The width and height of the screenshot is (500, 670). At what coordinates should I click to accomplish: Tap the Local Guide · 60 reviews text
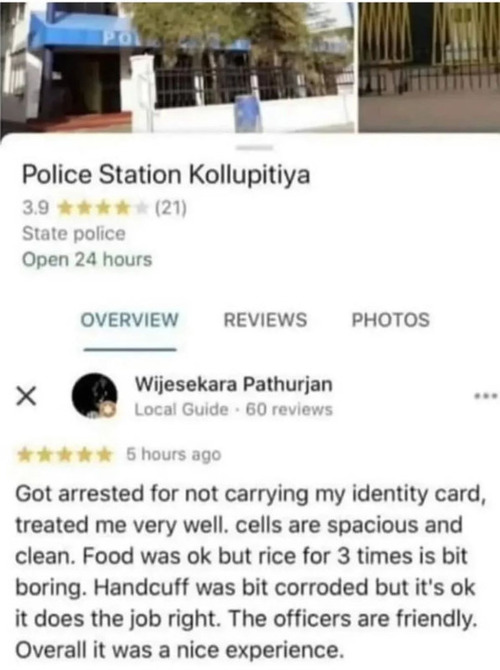(x=234, y=409)
